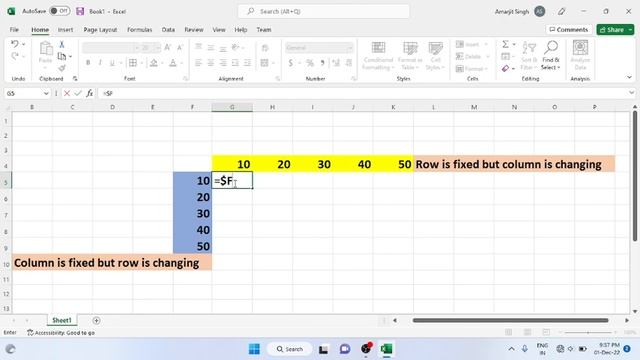Open the File menu
This screenshot has height=360, width=640.
(14, 29)
